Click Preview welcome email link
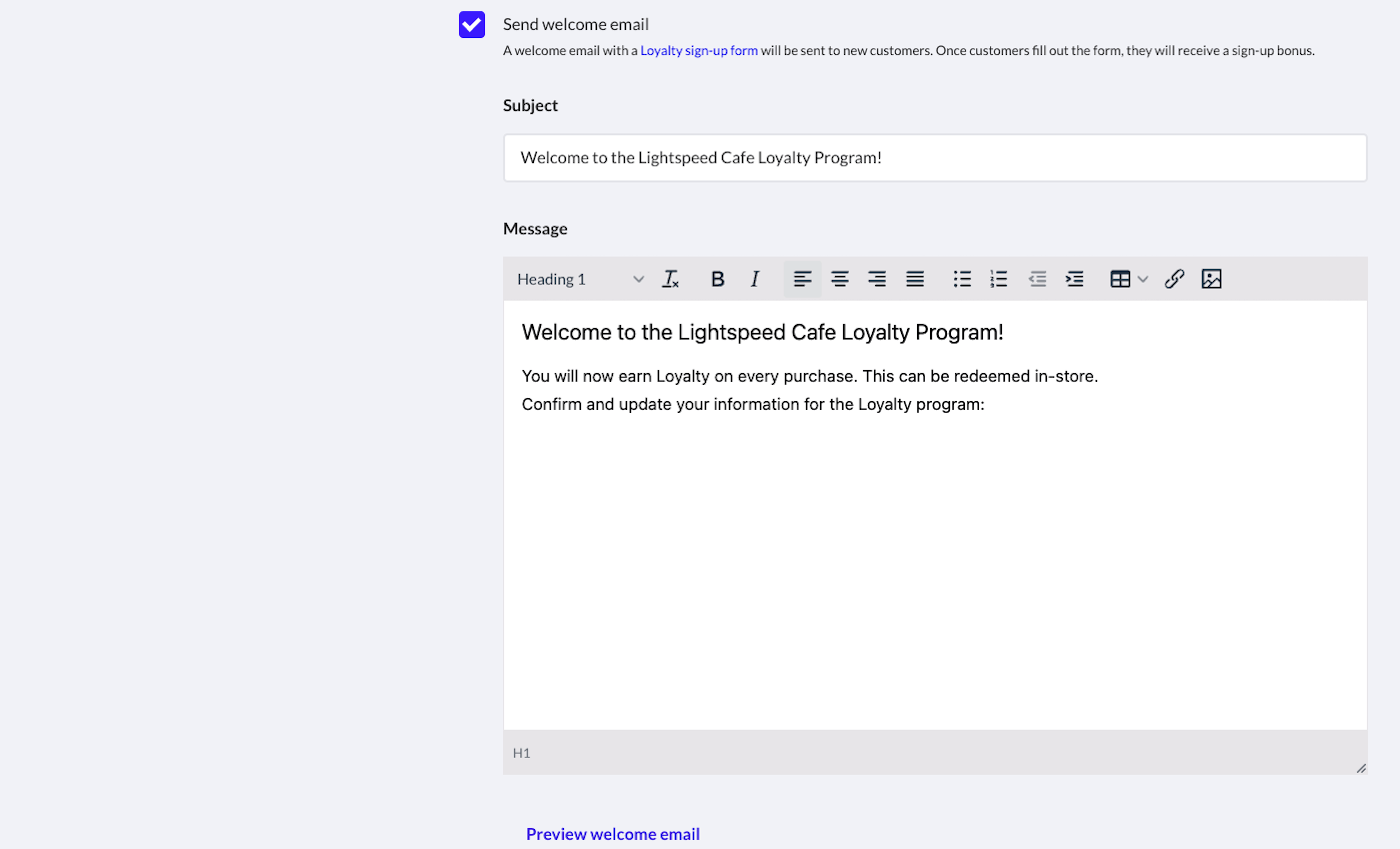The width and height of the screenshot is (1400, 849). [613, 834]
